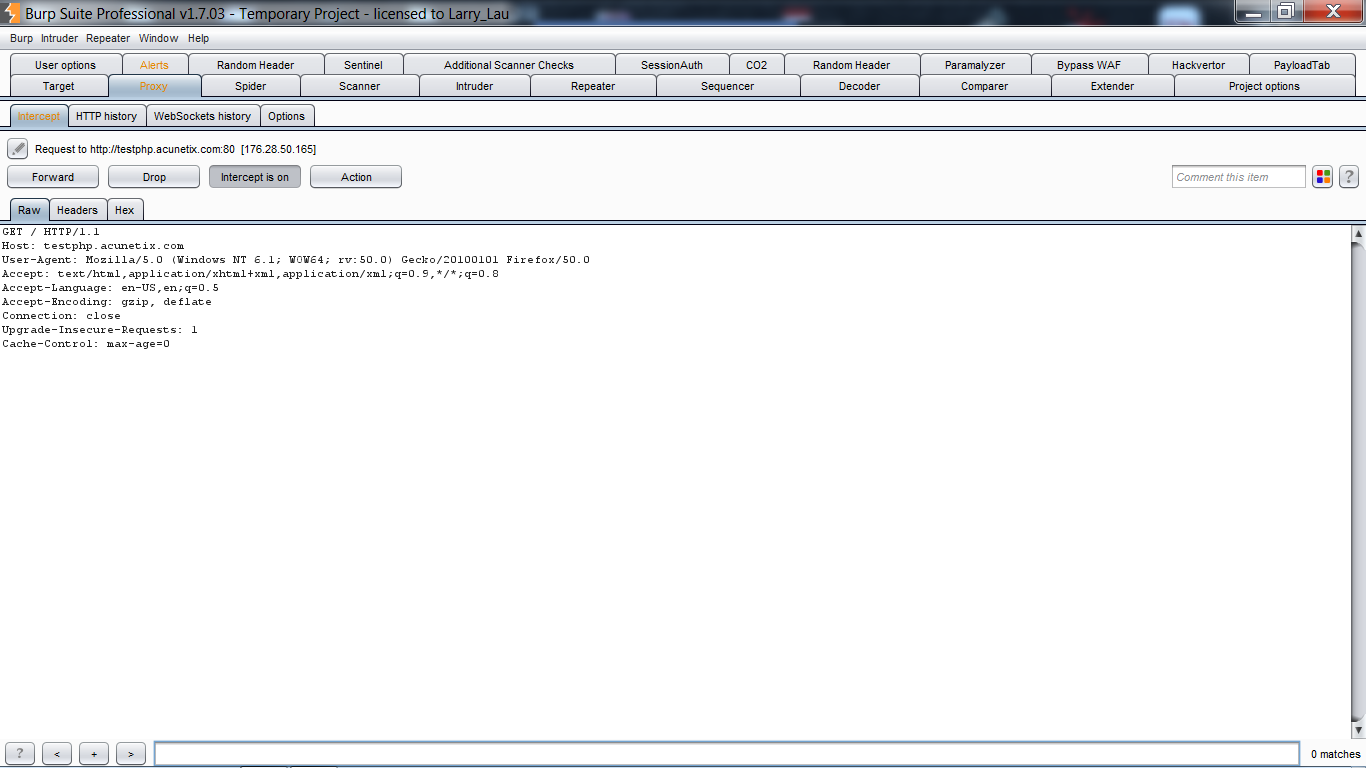This screenshot has width=1366, height=768.
Task: Select the SessionAuth tab
Action: (x=672, y=65)
